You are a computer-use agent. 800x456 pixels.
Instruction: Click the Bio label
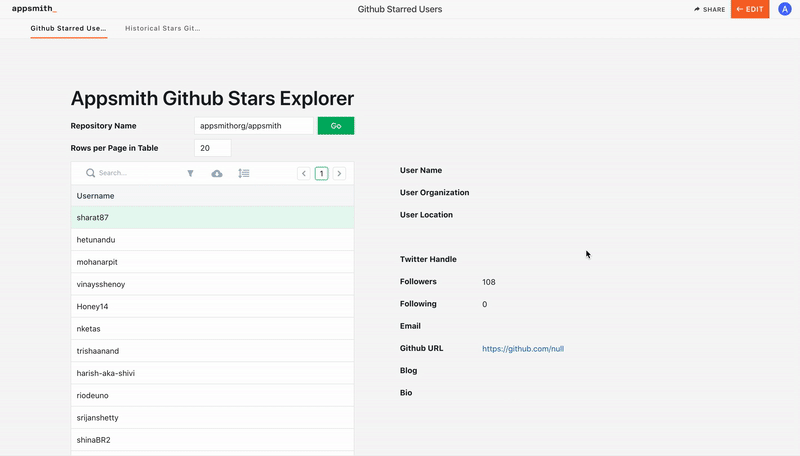click(x=406, y=393)
